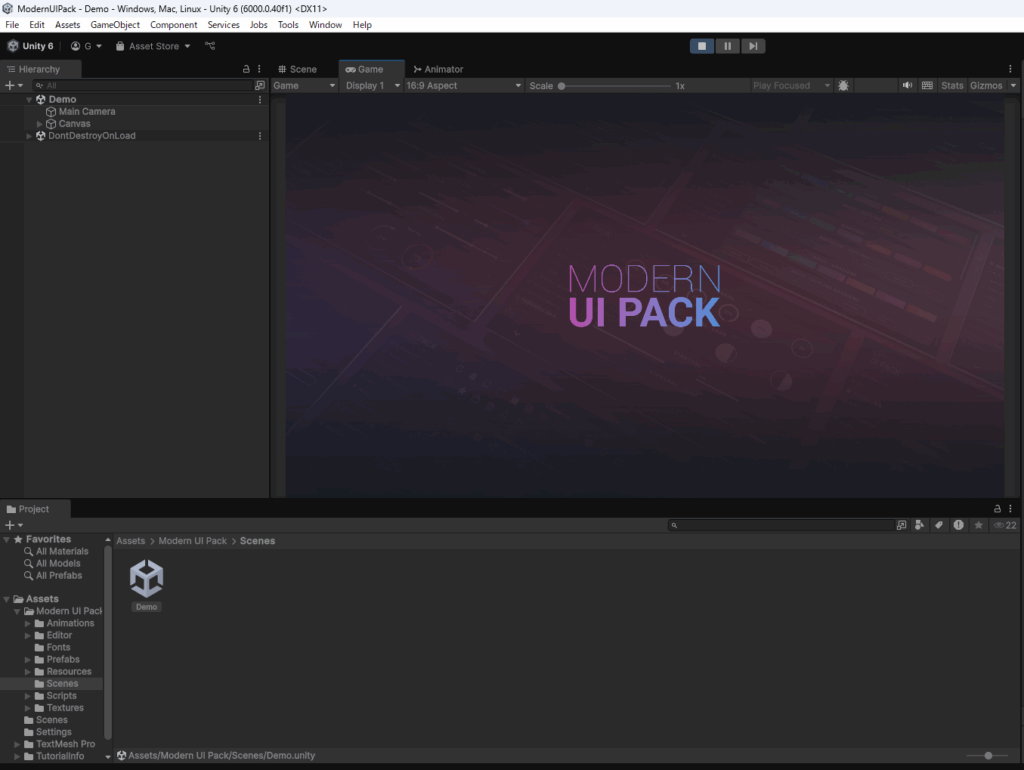The height and width of the screenshot is (770, 1024).
Task: Collapse the Assets folder tree
Action: [7, 599]
